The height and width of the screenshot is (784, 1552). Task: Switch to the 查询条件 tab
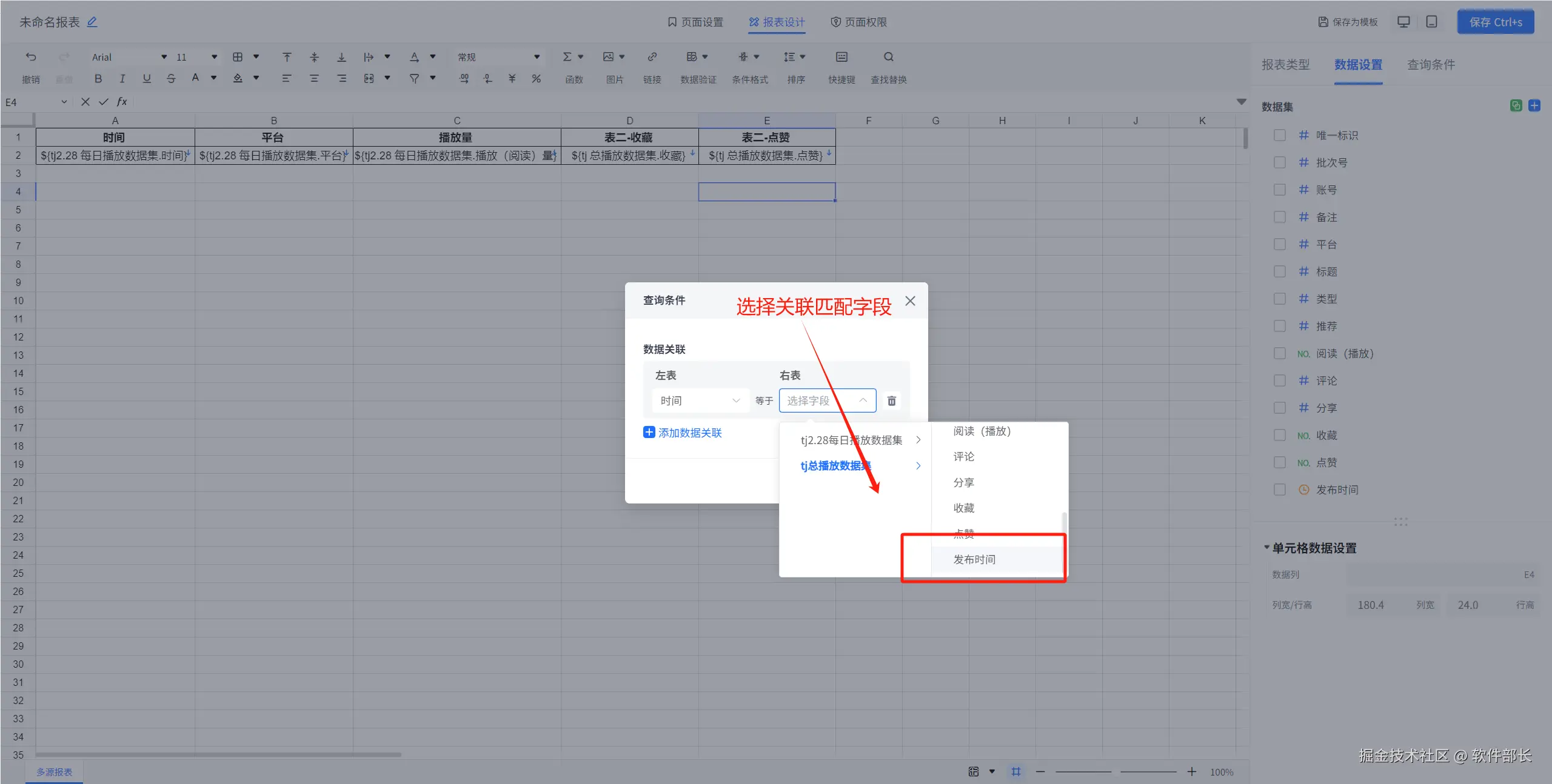click(1431, 65)
